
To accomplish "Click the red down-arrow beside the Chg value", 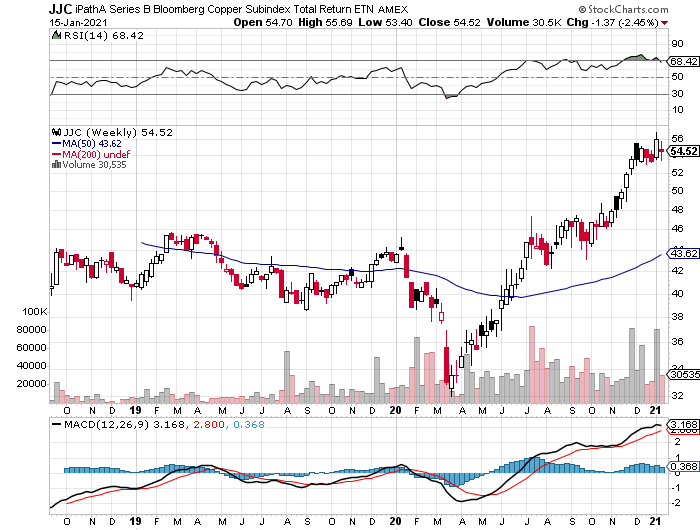I will [x=665, y=23].
